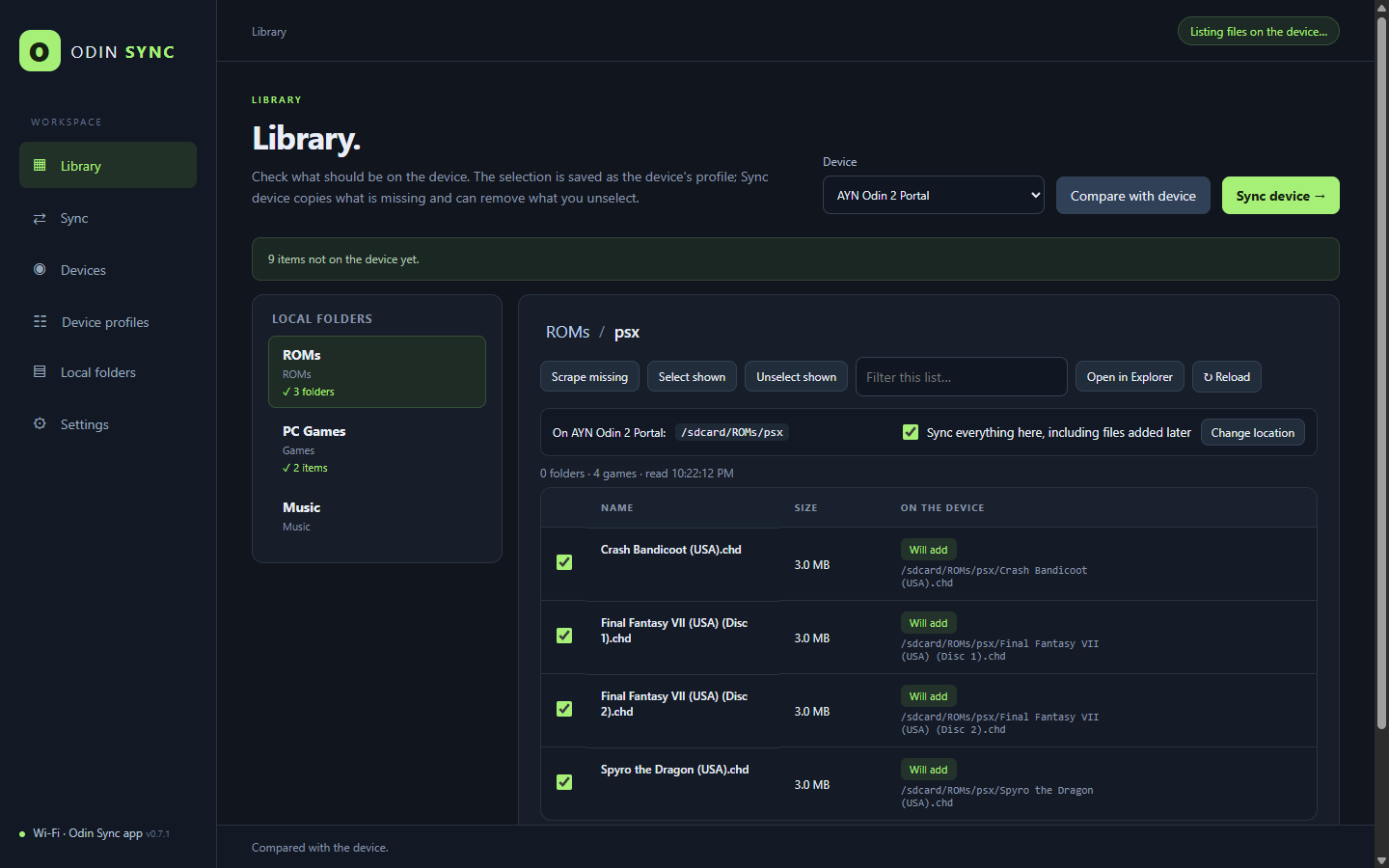Viewport: 1389px width, 868px height.
Task: Click the Unselect shown button
Action: (x=796, y=377)
